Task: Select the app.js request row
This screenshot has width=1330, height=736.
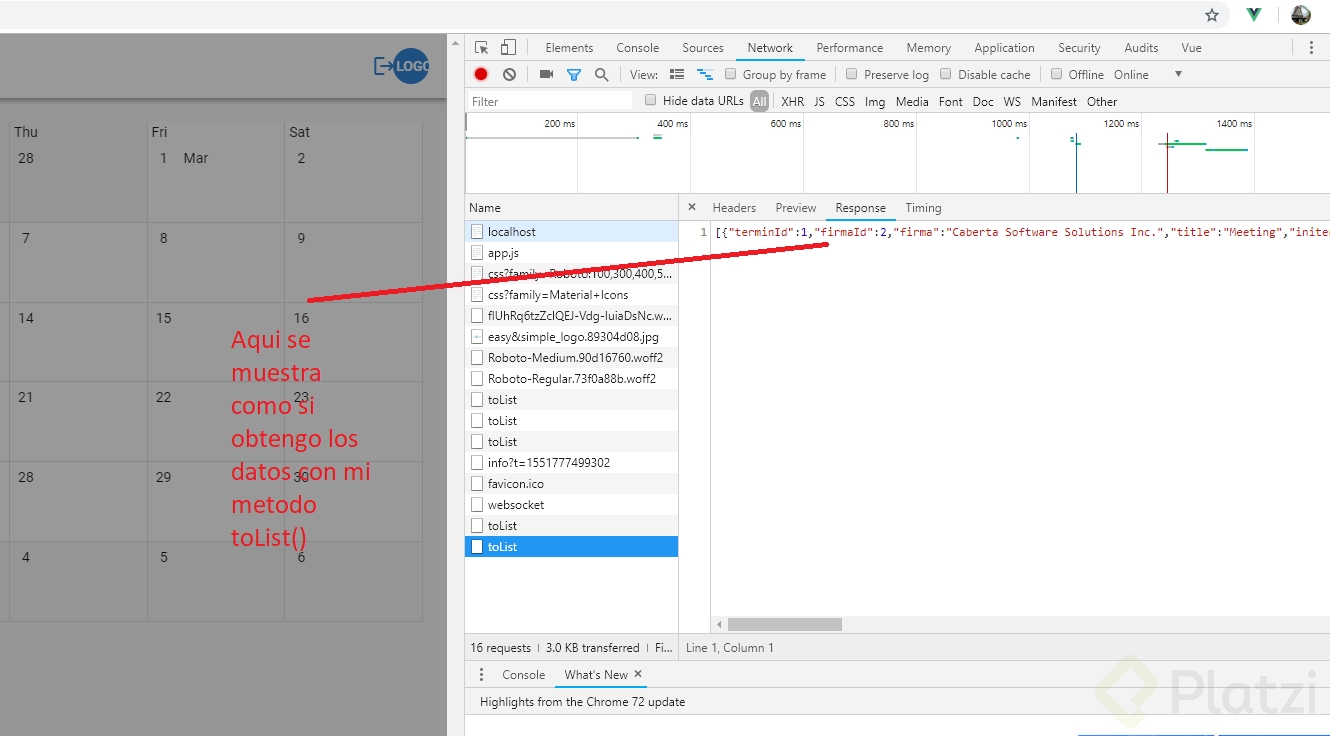Action: [x=572, y=253]
